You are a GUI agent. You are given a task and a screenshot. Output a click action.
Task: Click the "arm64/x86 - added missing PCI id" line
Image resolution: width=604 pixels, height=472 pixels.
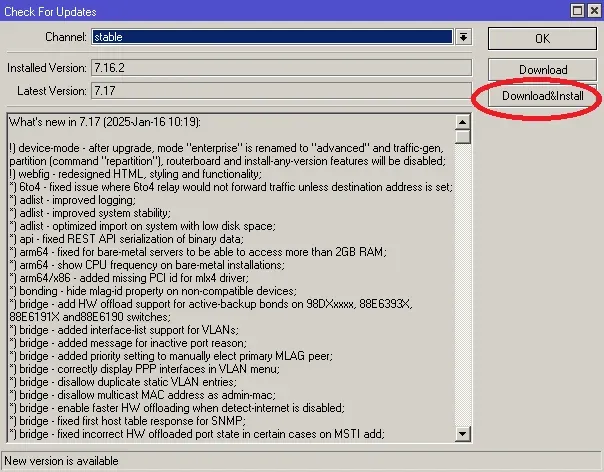[129, 278]
